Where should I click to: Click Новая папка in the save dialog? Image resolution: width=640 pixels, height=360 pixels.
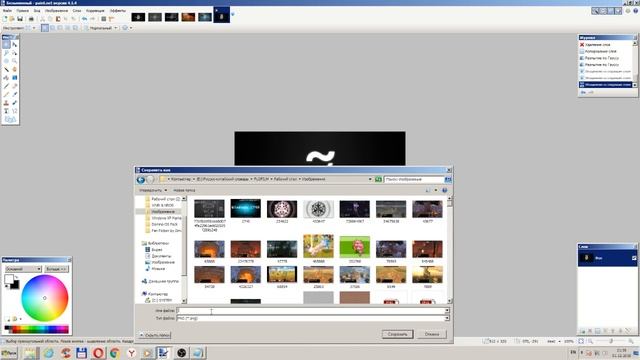pyautogui.click(x=184, y=190)
